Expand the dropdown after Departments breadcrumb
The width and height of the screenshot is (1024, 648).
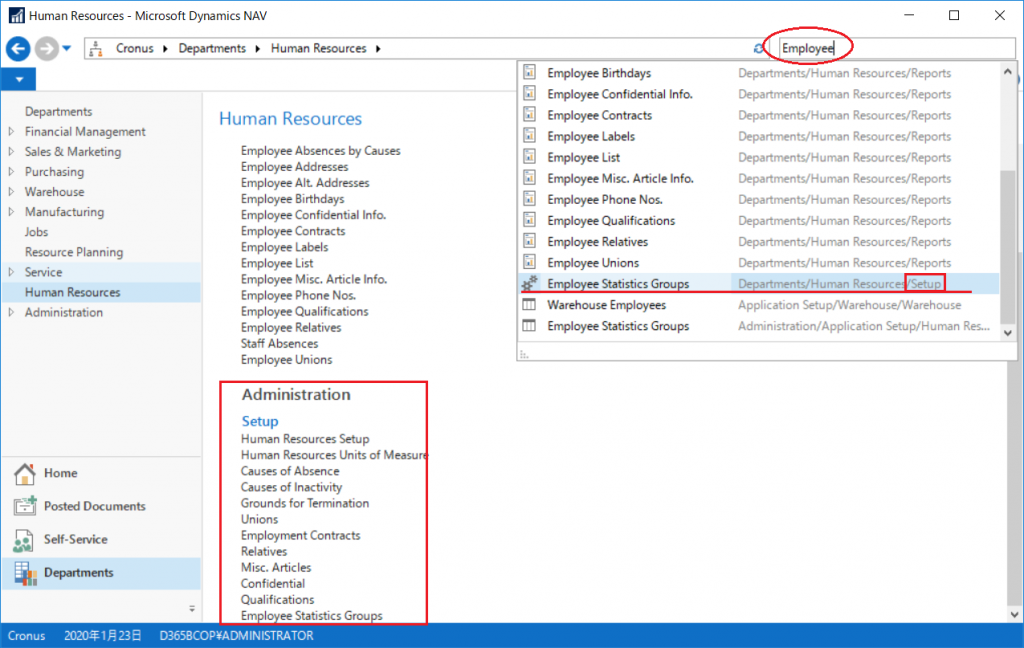tap(258, 48)
